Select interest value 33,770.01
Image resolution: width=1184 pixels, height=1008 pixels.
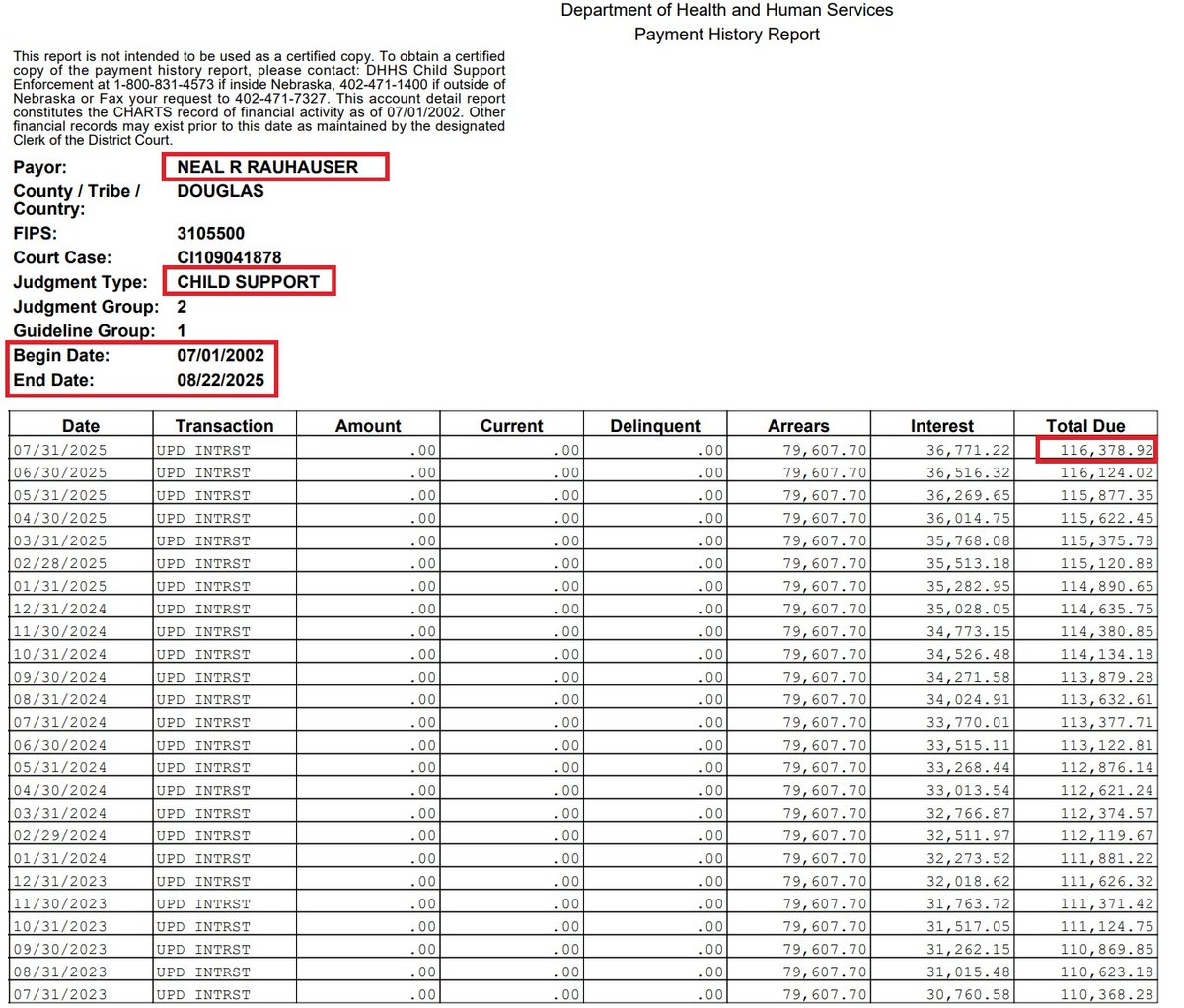point(968,722)
